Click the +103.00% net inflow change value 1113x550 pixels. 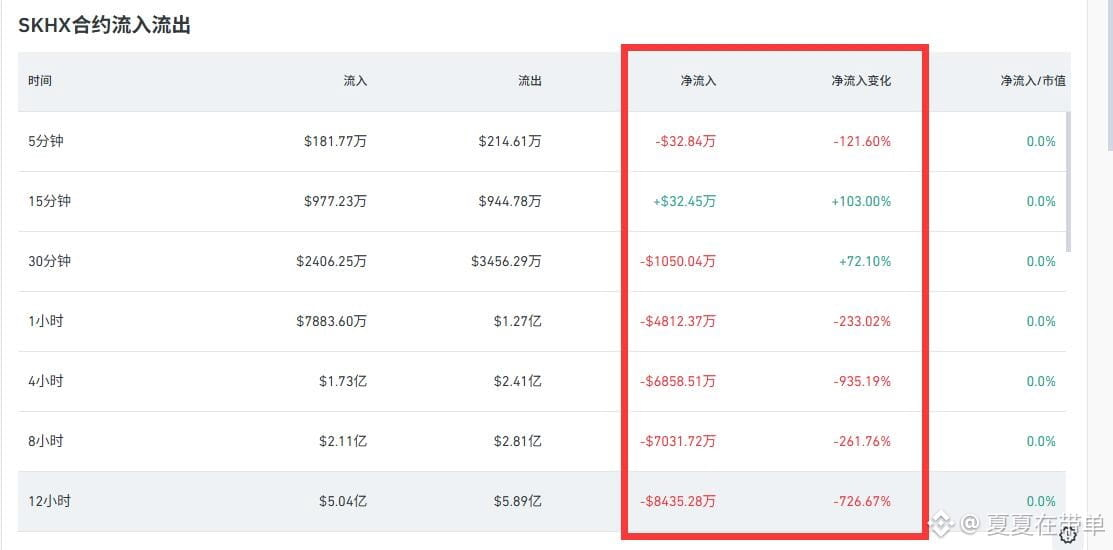[862, 202]
